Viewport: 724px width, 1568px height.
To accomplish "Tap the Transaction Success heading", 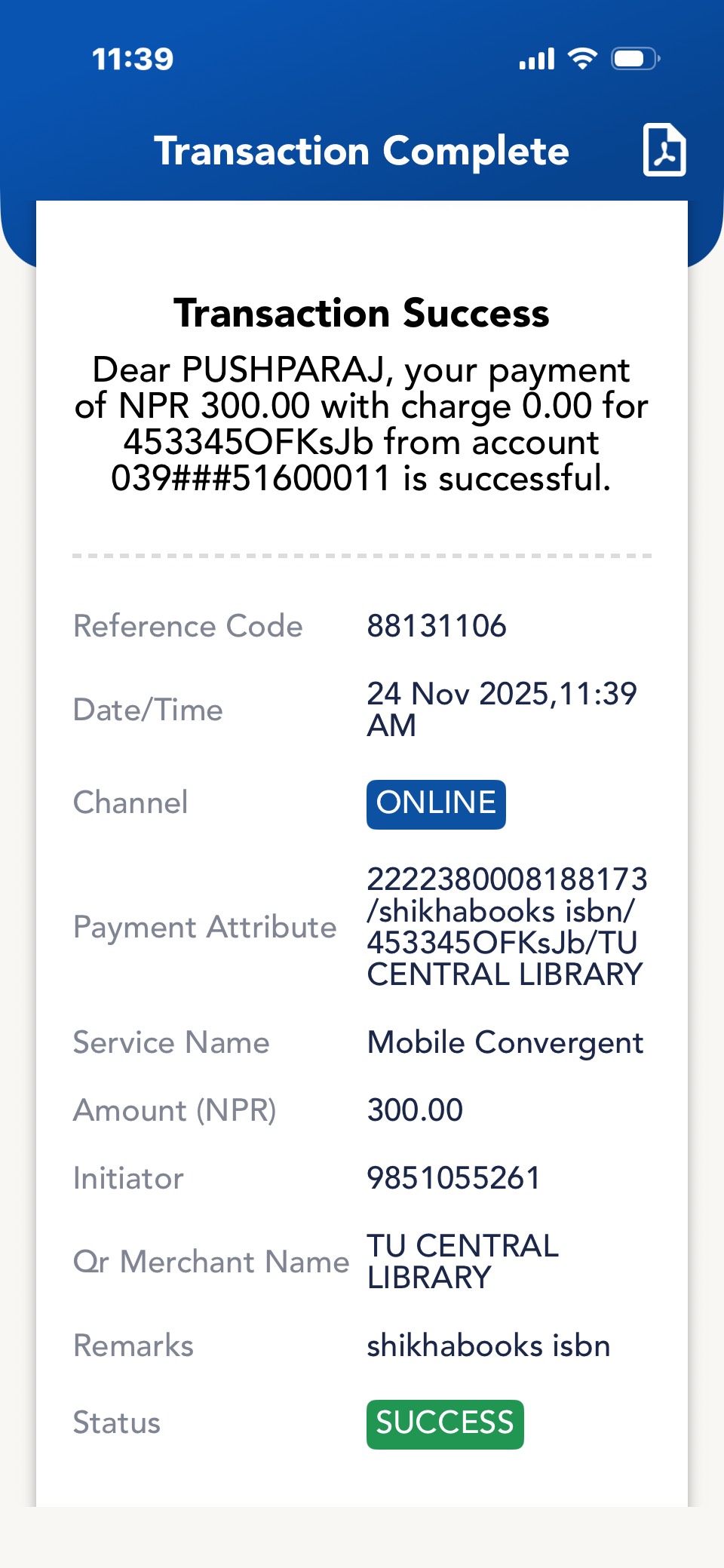I will tap(361, 313).
